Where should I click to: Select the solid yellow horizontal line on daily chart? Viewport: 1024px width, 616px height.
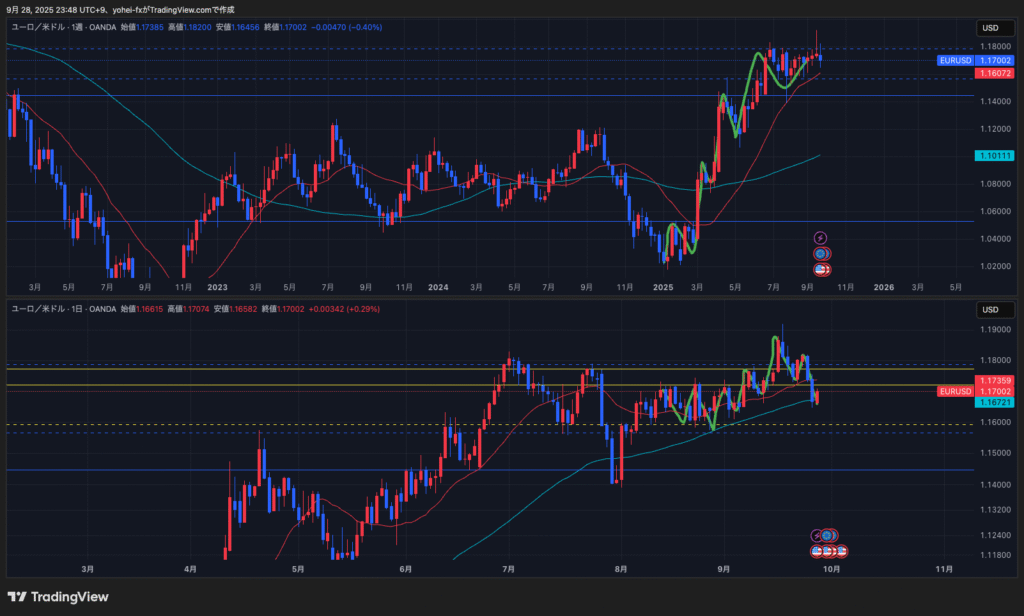(300, 385)
